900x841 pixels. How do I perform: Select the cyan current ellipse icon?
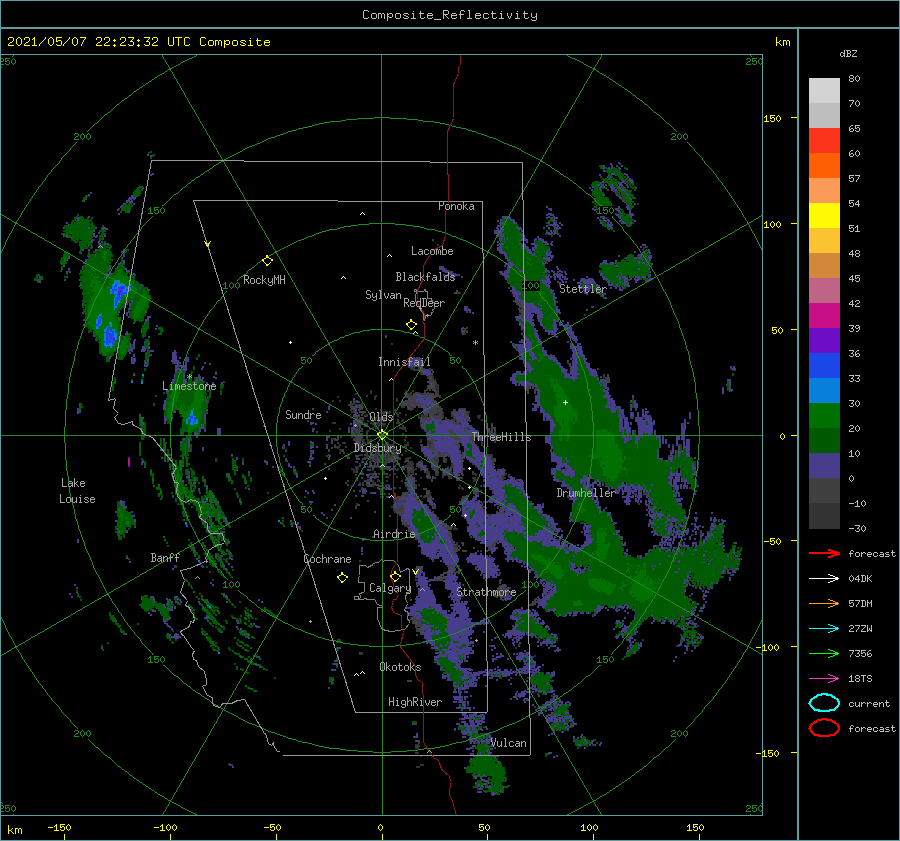tap(824, 703)
